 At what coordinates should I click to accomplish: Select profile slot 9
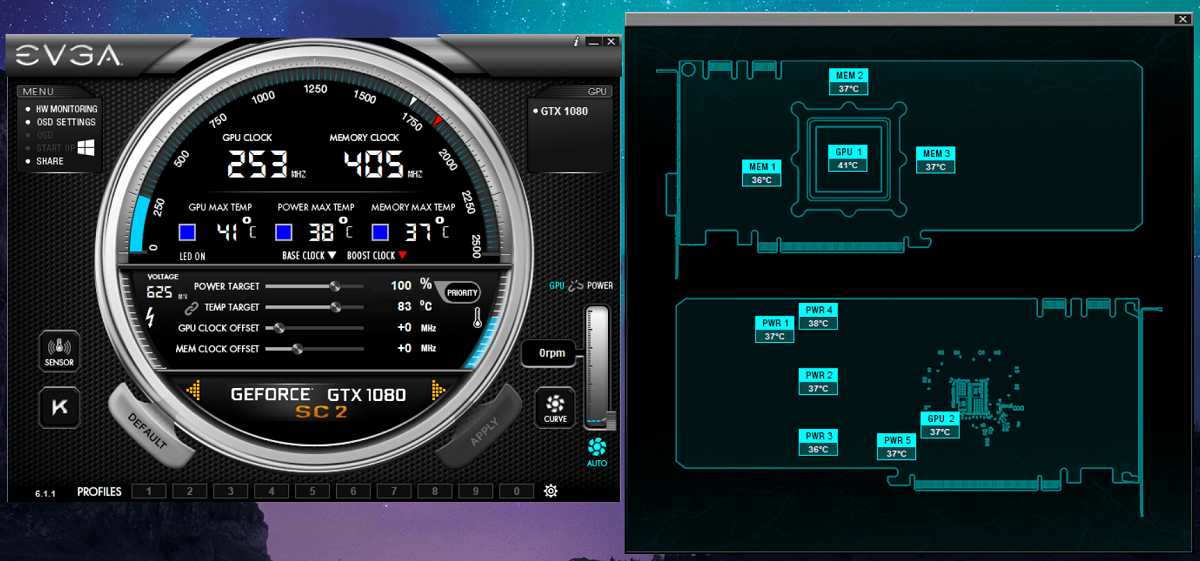pos(476,491)
